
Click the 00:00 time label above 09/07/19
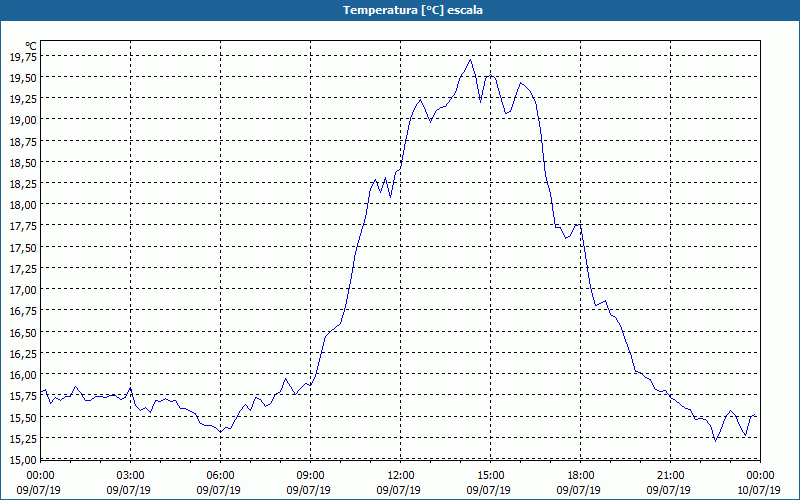41,476
